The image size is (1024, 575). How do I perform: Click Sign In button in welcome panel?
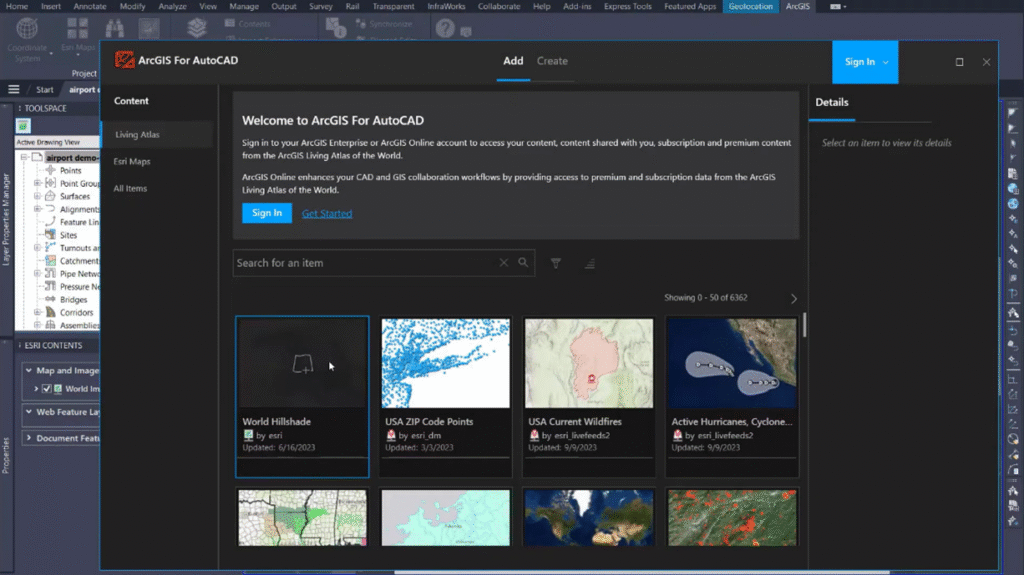pos(267,213)
